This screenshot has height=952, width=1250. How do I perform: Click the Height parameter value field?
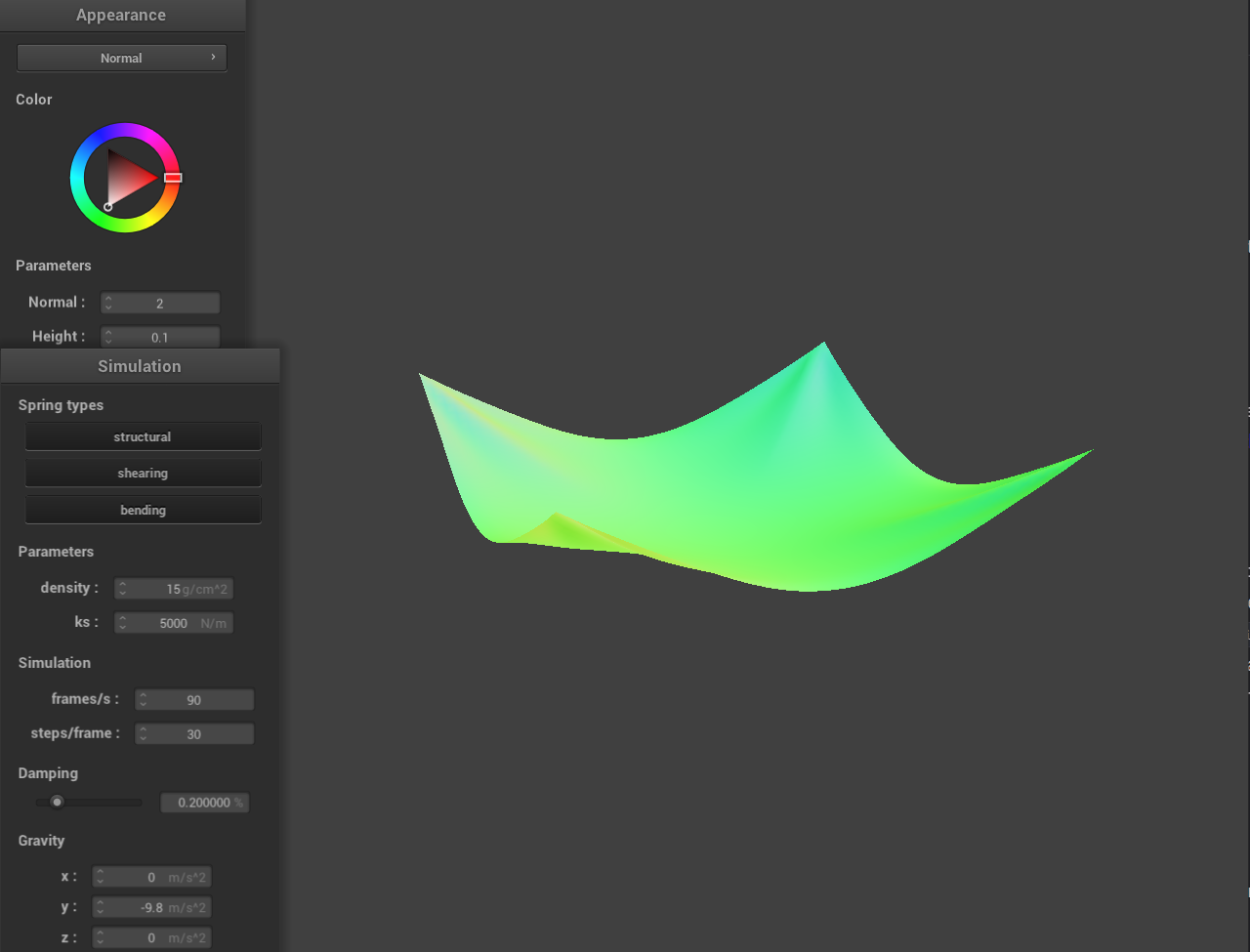pyautogui.click(x=160, y=337)
